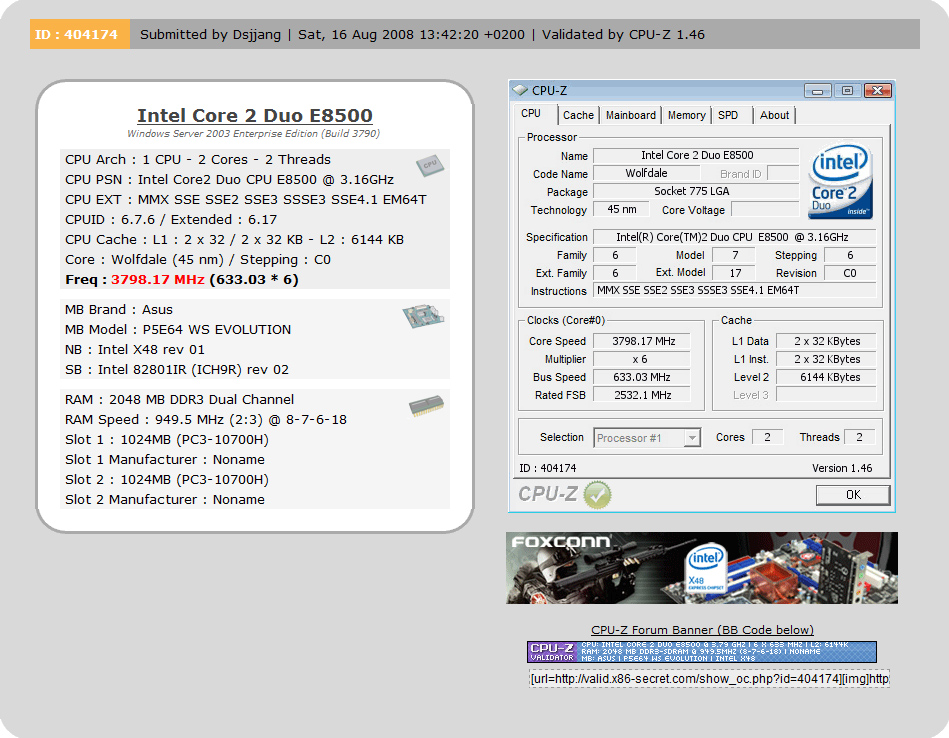Screen dimensions: 949x738
Task: Click the CPU chip icon in the processor section
Action: pos(430,165)
